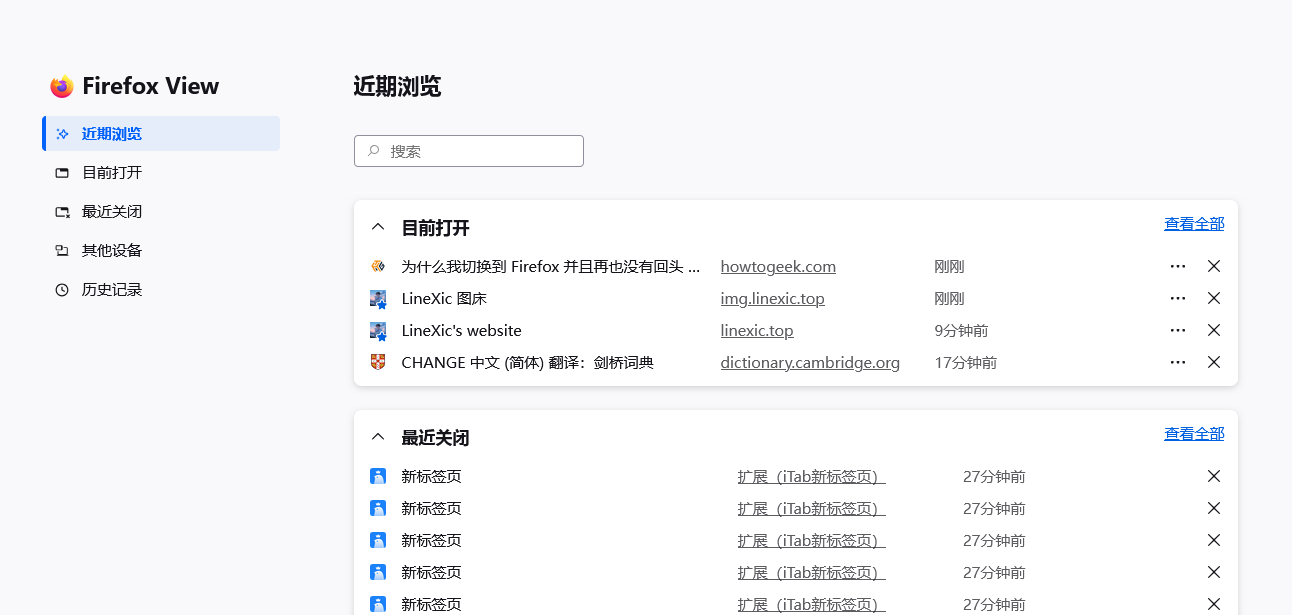Viewport: 1292px width, 615px height.
Task: Dismiss the first 新标签页 entry in 最近关闭
Action: pos(1214,476)
